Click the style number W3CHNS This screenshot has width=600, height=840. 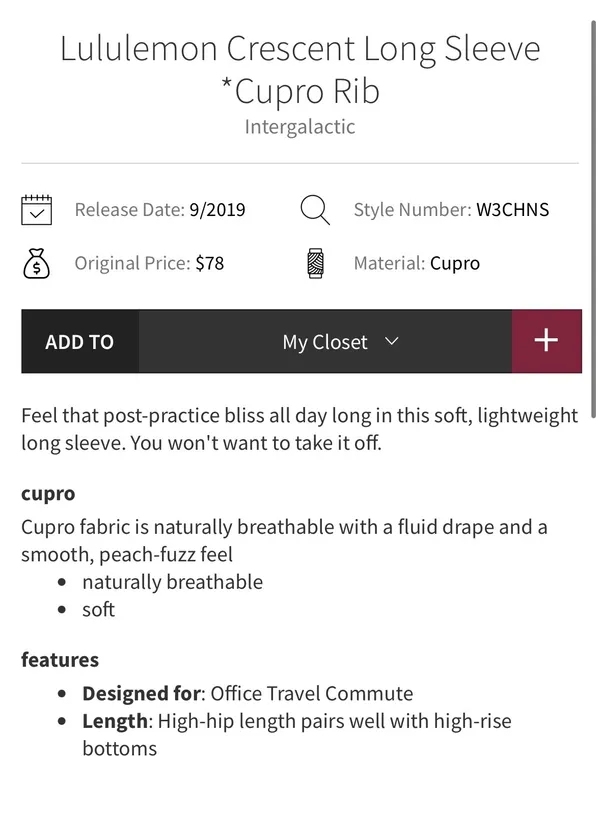point(513,210)
